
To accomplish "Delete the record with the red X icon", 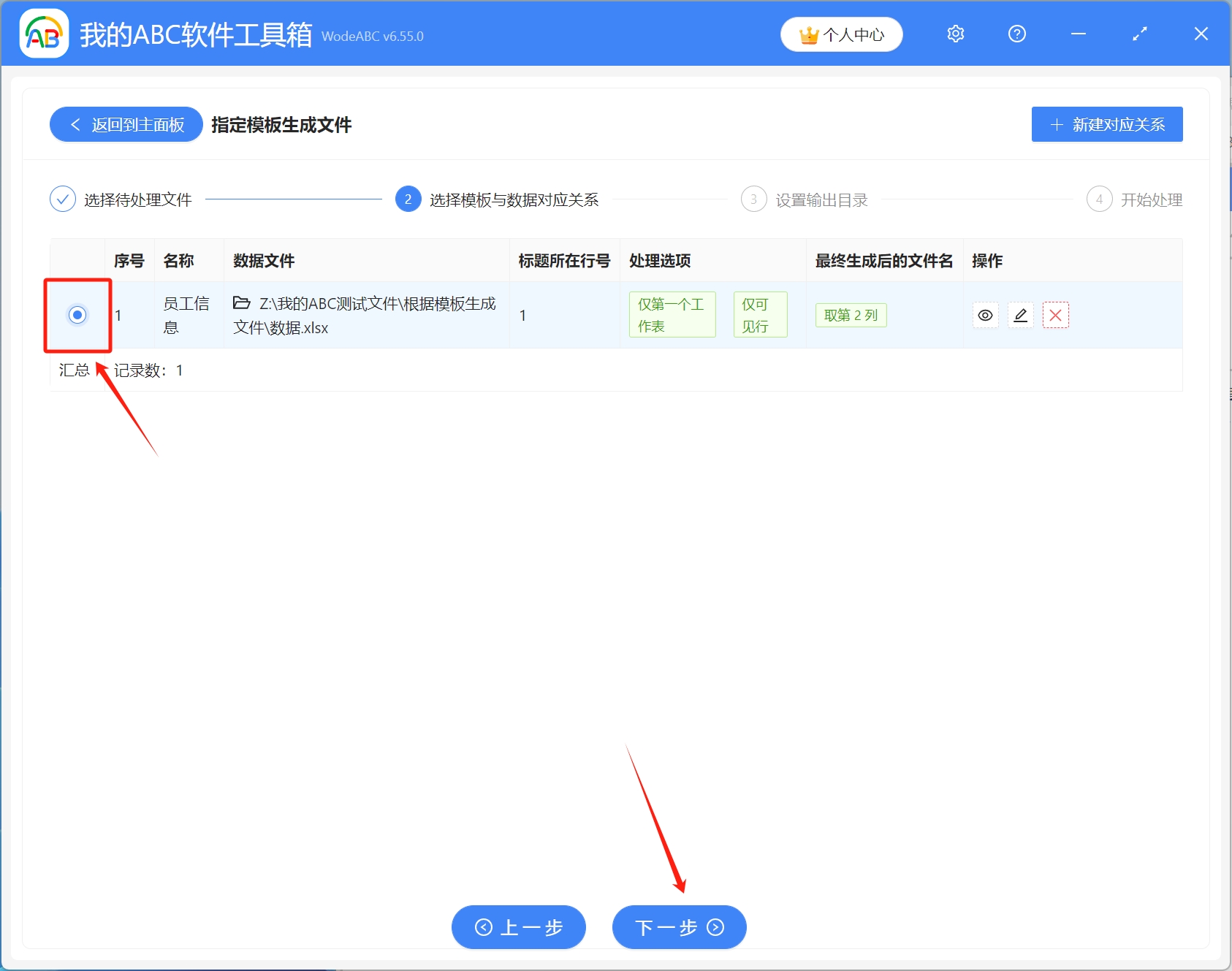I will [x=1055, y=315].
